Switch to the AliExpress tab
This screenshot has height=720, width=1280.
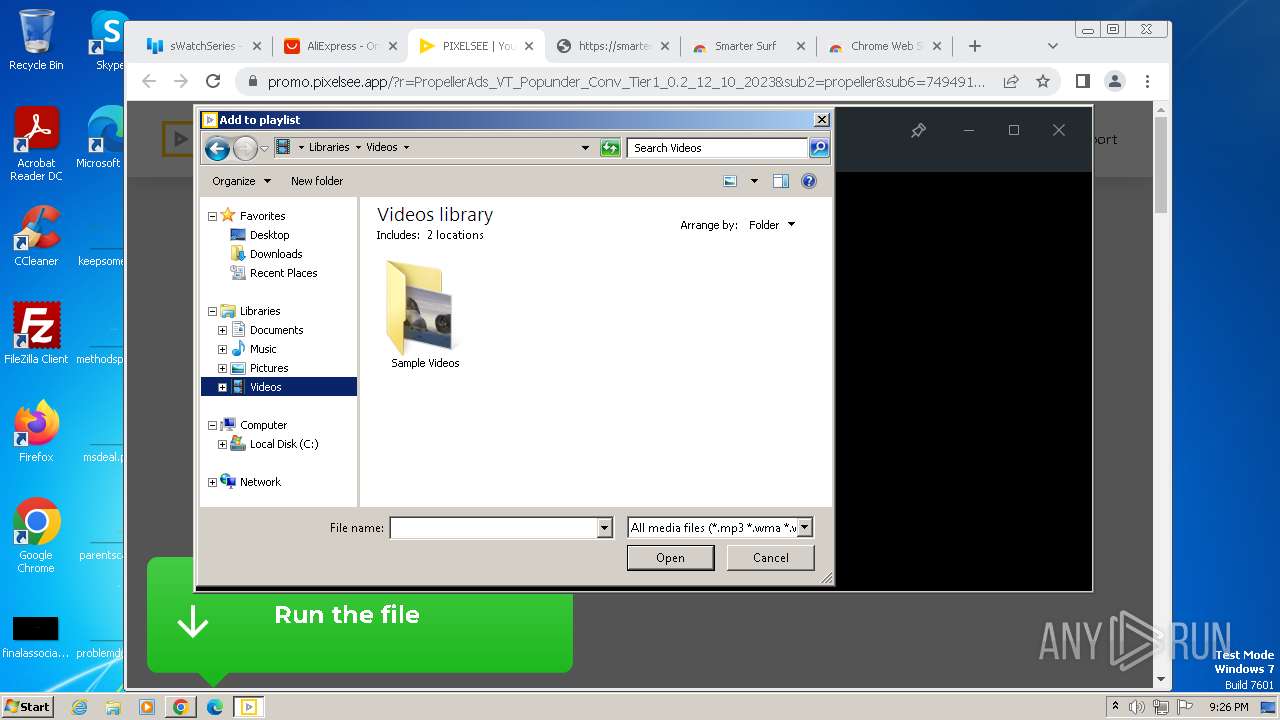click(x=340, y=46)
